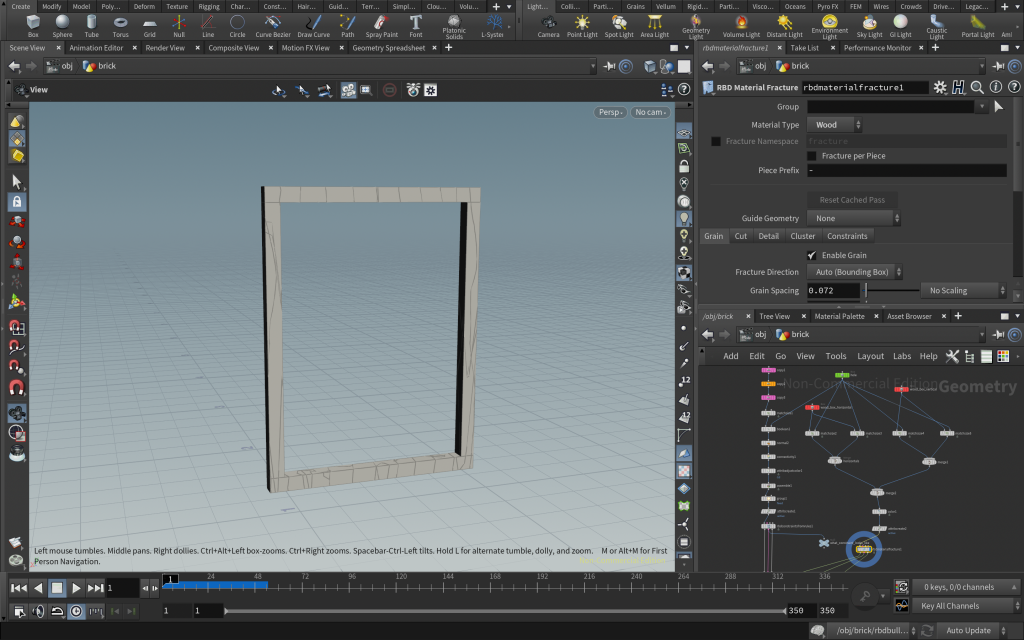The image size is (1024, 640).
Task: Click the viewport help question mark icon
Action: [x=684, y=89]
